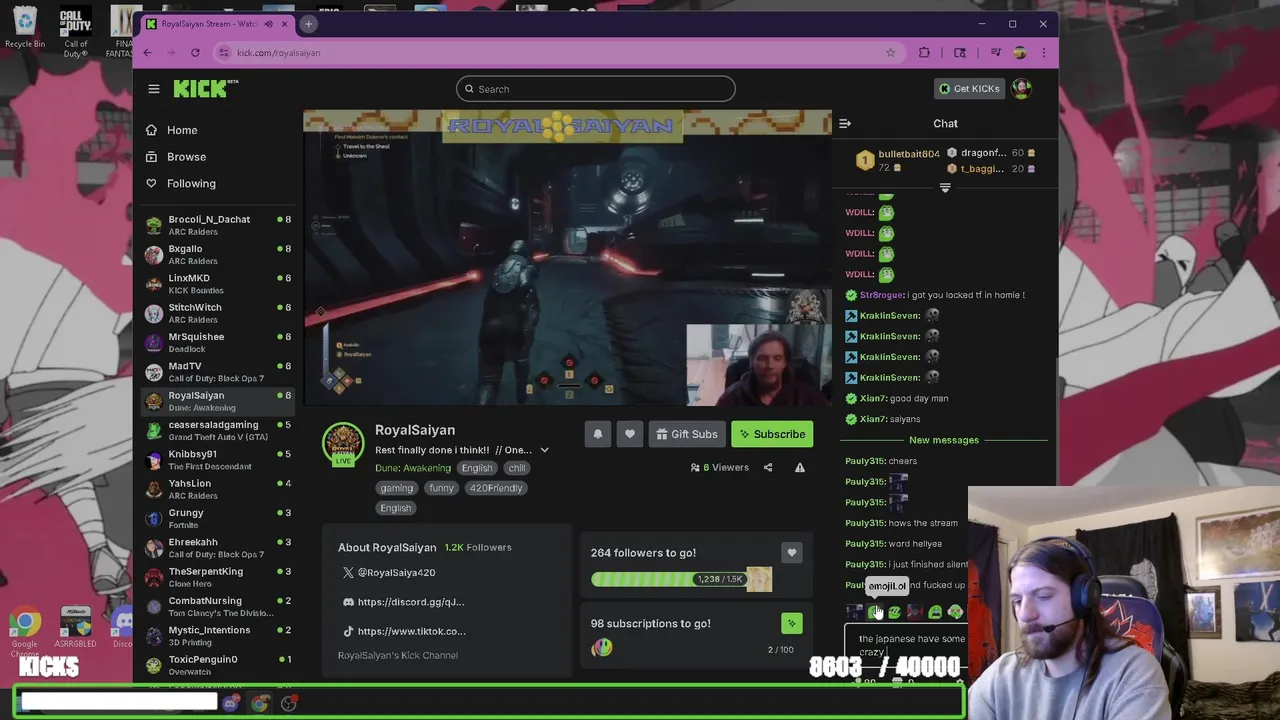Click the notification bell for RoyalSaiyan
This screenshot has height=720, width=1280.
click(x=598, y=434)
